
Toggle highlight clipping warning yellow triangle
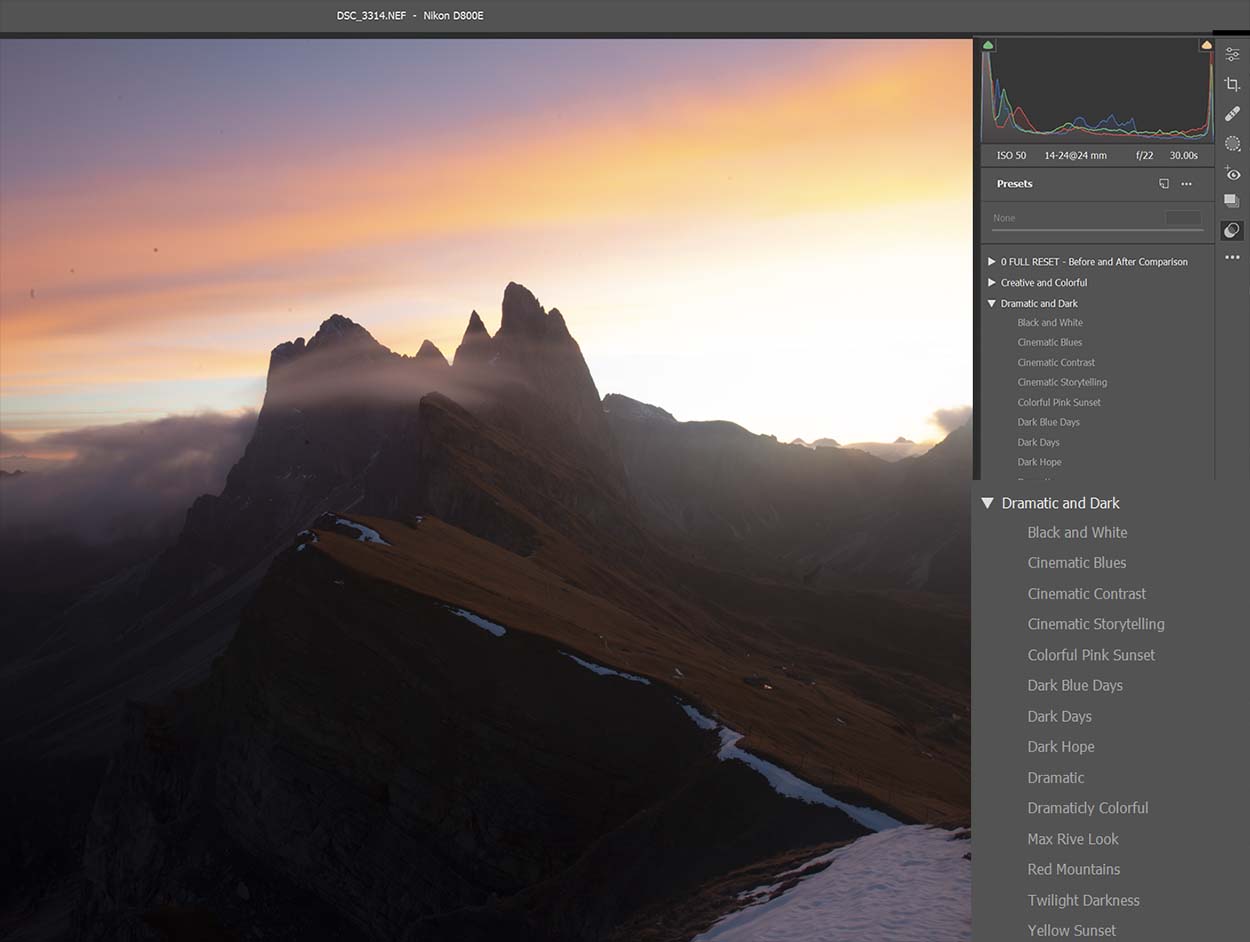point(1206,45)
